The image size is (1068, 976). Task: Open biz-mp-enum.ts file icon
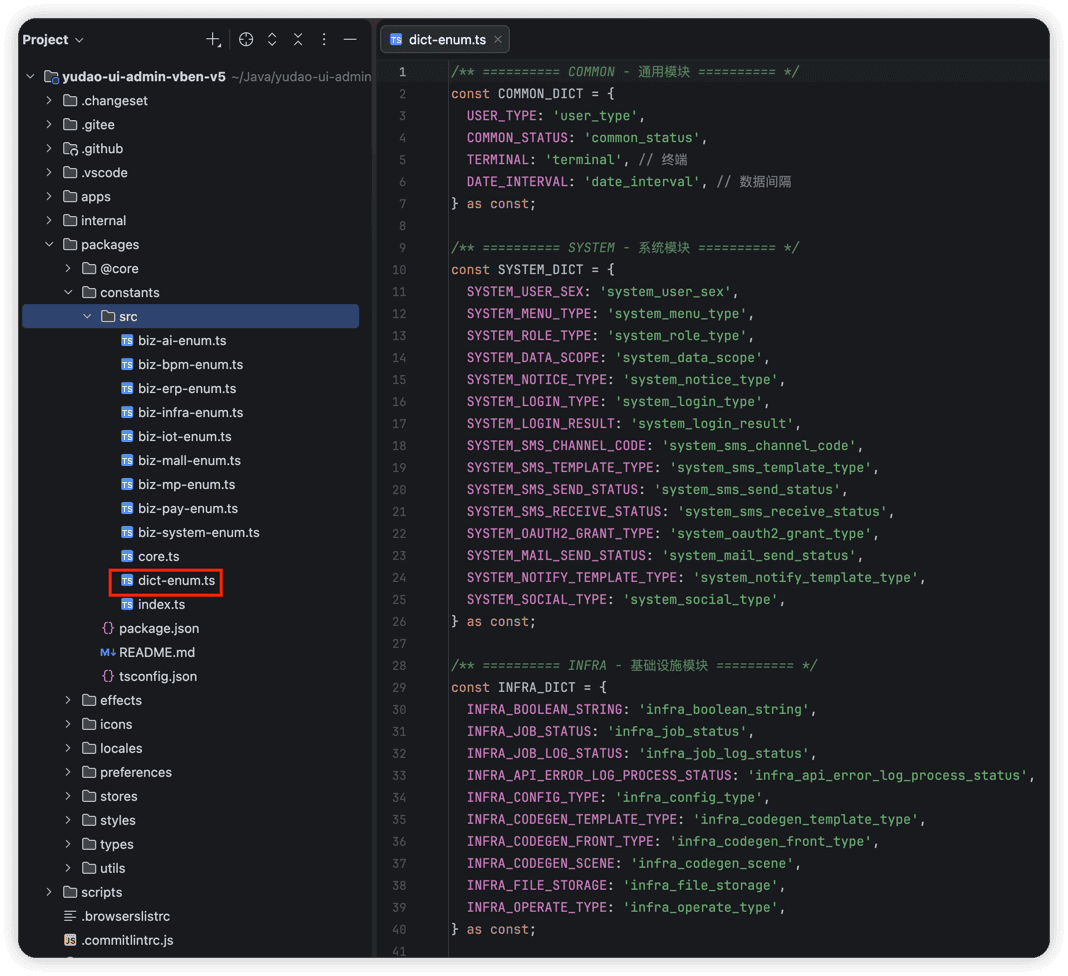(x=127, y=484)
